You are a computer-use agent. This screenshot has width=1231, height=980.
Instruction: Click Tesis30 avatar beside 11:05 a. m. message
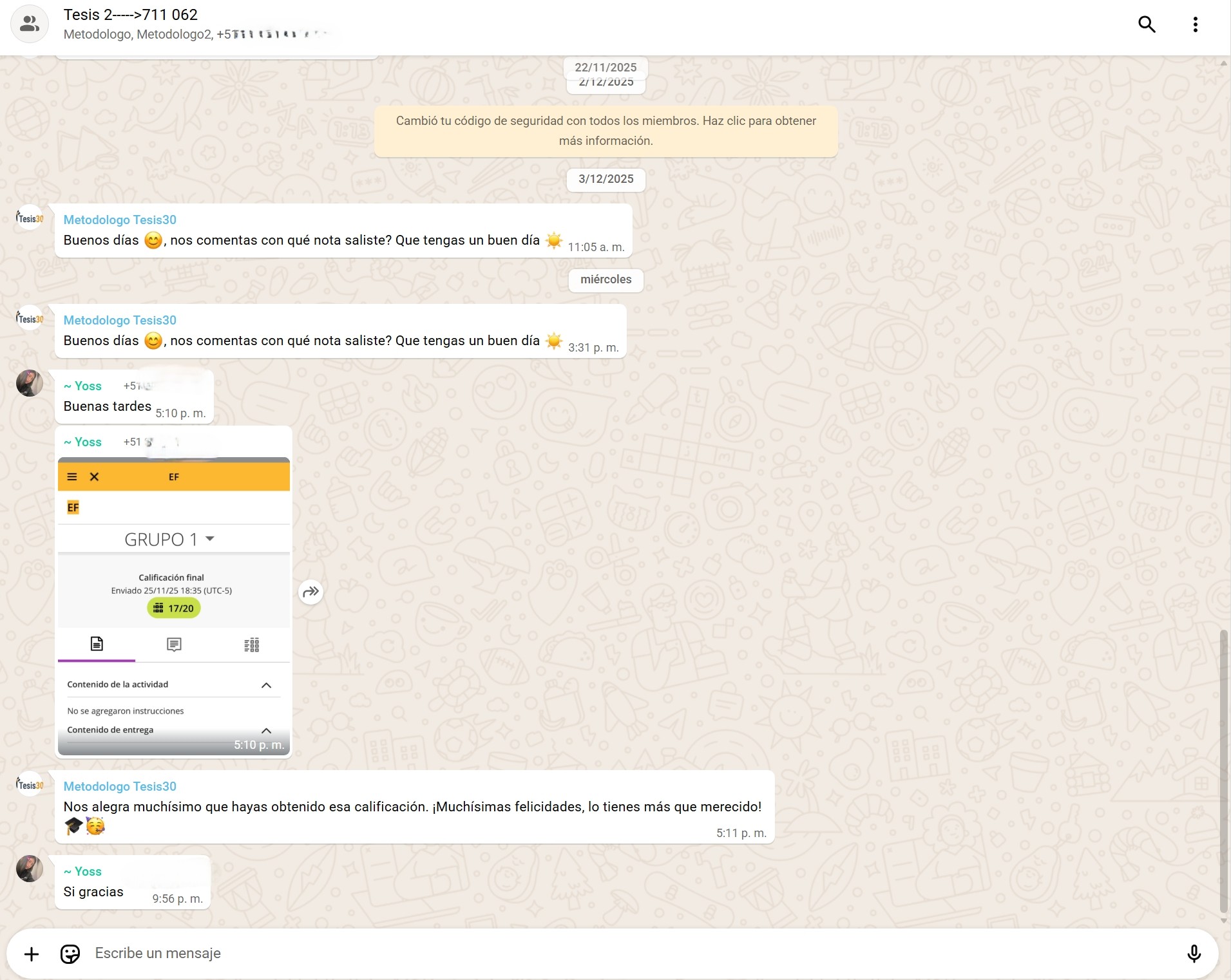coord(30,218)
